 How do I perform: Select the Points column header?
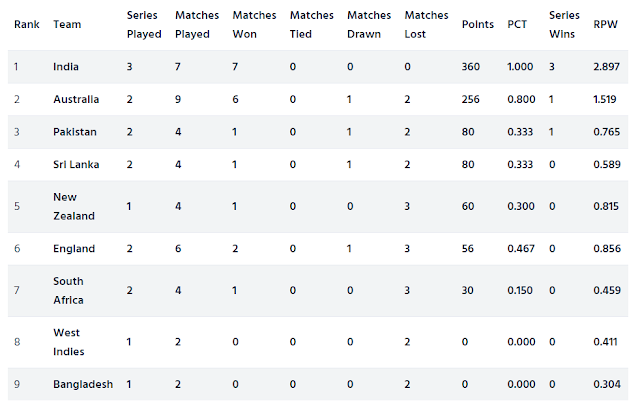point(478,24)
